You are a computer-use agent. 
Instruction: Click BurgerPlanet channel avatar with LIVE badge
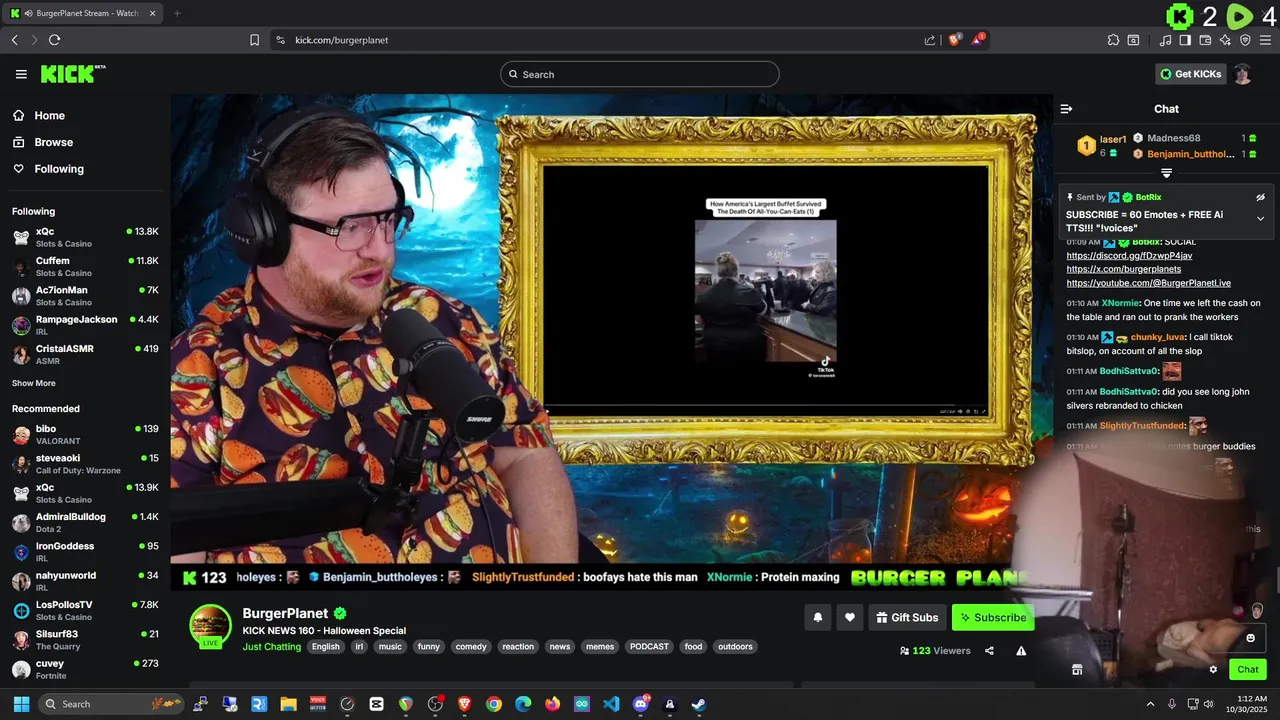210,626
